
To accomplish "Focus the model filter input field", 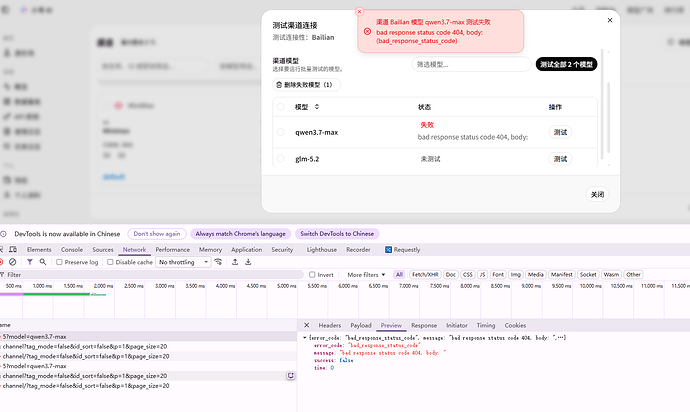I will 471,64.
